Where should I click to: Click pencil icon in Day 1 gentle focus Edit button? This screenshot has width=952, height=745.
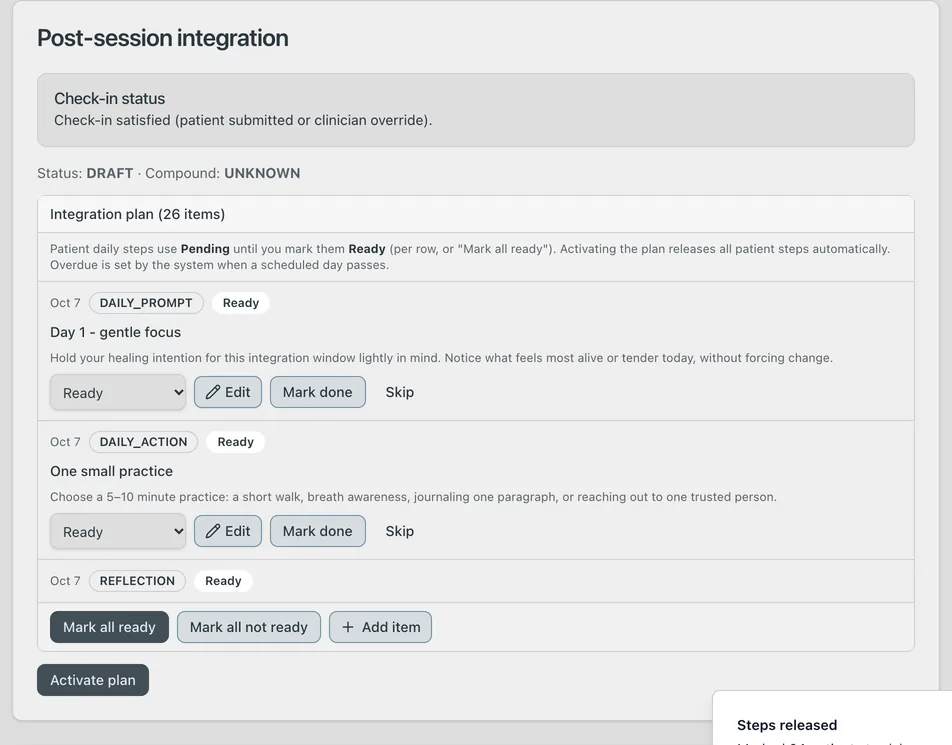212,392
